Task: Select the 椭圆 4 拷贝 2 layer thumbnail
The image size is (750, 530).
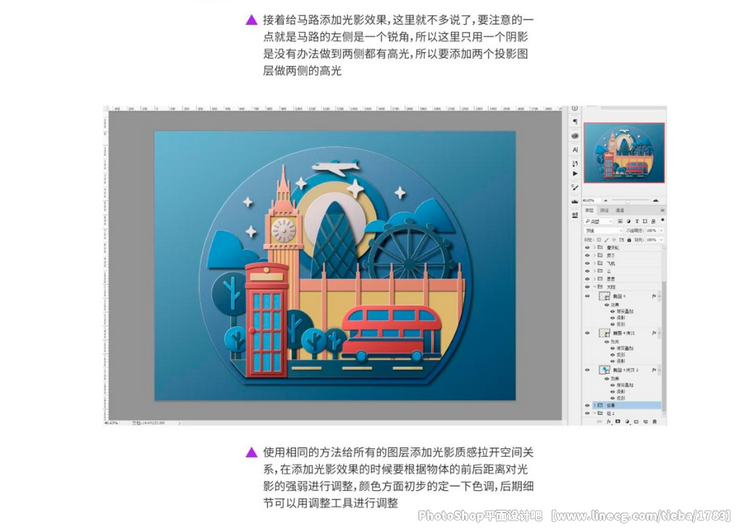Action: (x=604, y=370)
